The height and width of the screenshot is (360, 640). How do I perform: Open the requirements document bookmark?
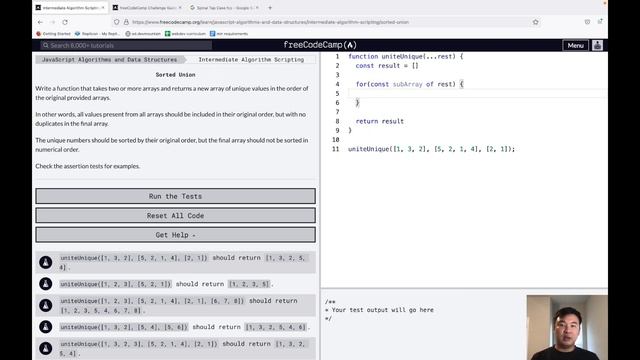[x=229, y=34]
